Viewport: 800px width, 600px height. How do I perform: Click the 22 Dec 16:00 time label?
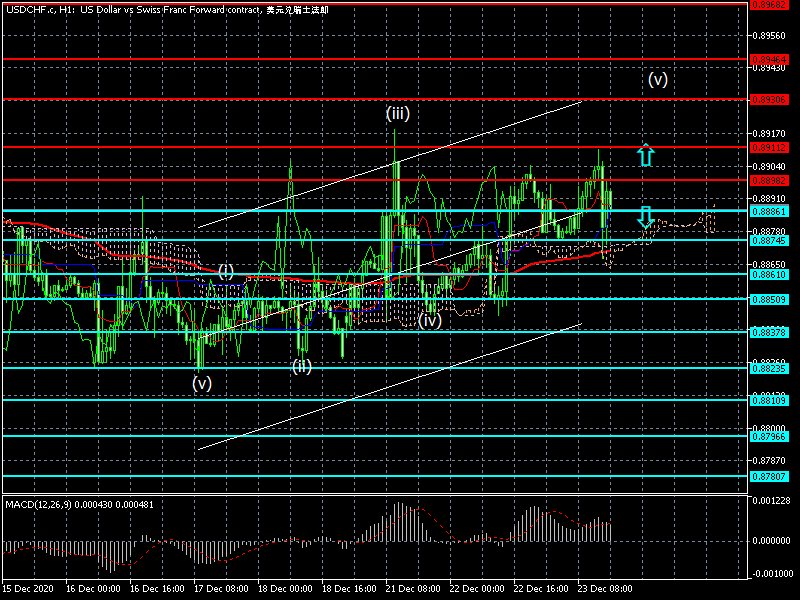click(541, 589)
